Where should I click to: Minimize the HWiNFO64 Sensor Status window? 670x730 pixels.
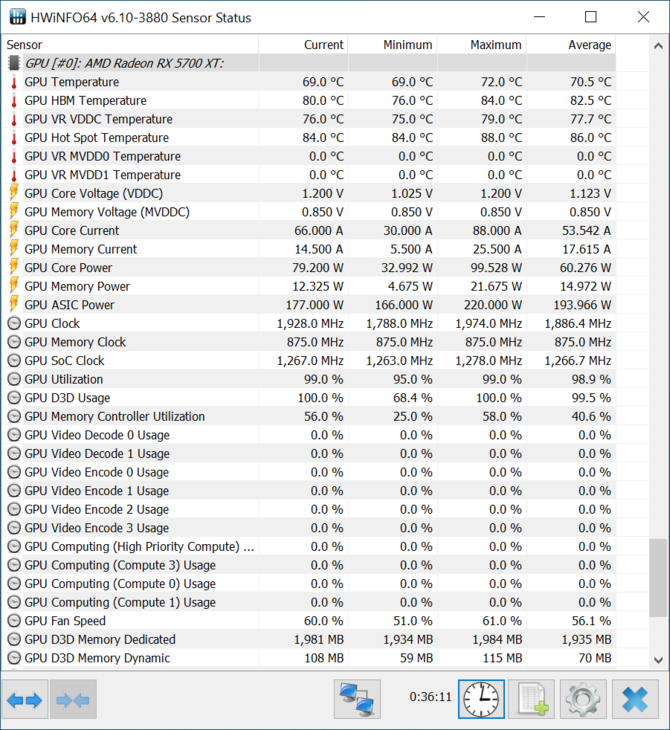[539, 17]
